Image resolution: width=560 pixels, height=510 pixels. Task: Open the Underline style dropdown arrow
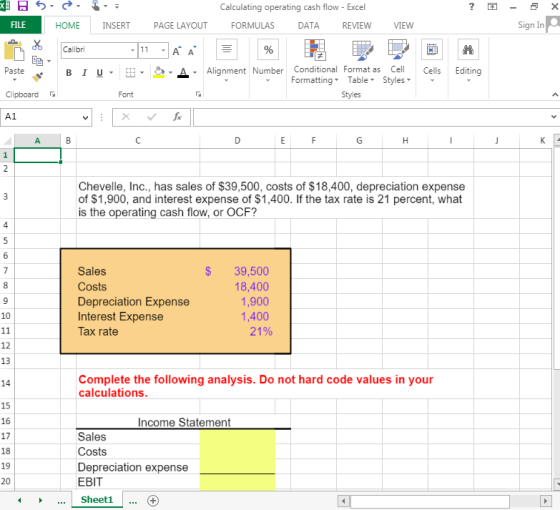[x=111, y=73]
